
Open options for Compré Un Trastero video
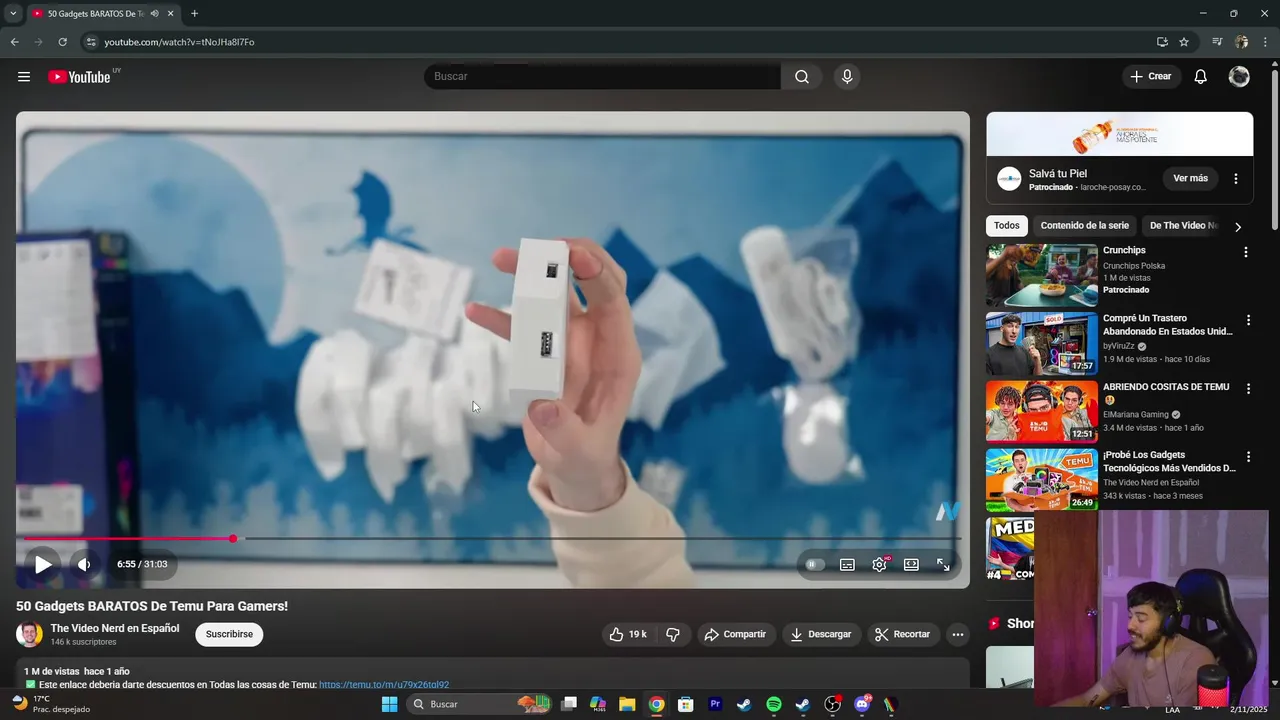pos(1248,320)
